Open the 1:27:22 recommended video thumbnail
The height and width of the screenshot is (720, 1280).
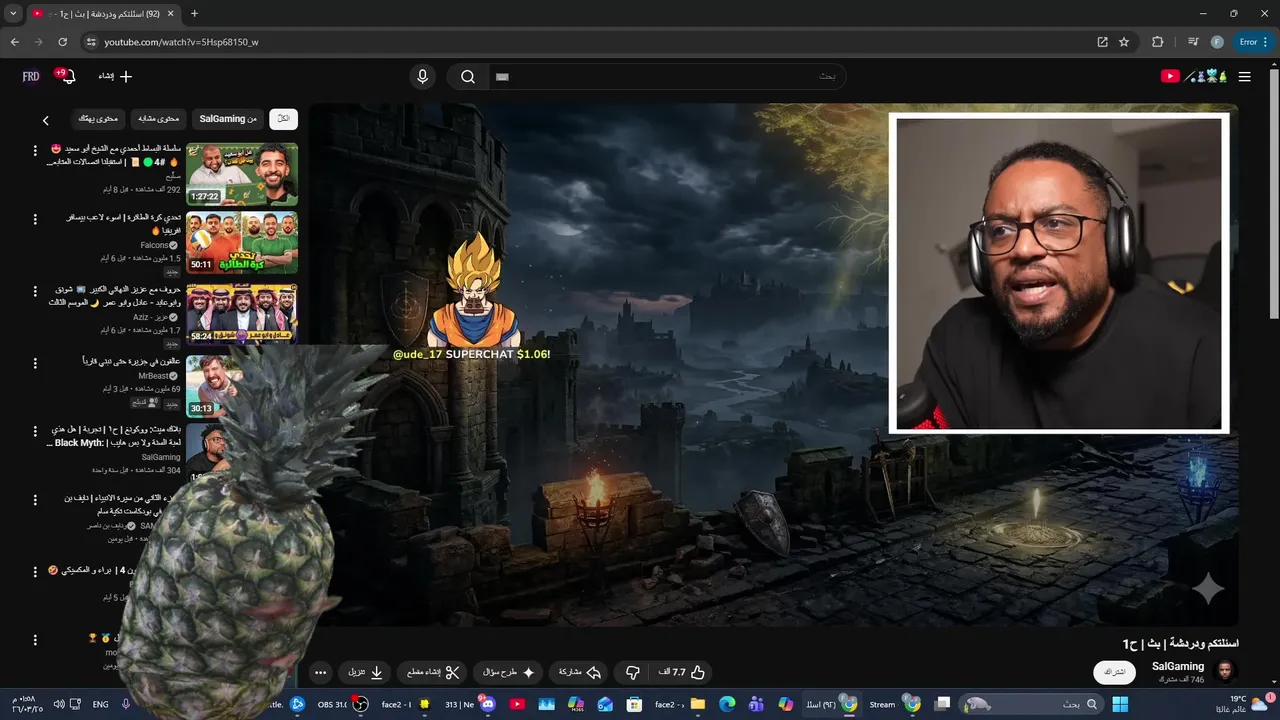pyautogui.click(x=242, y=174)
